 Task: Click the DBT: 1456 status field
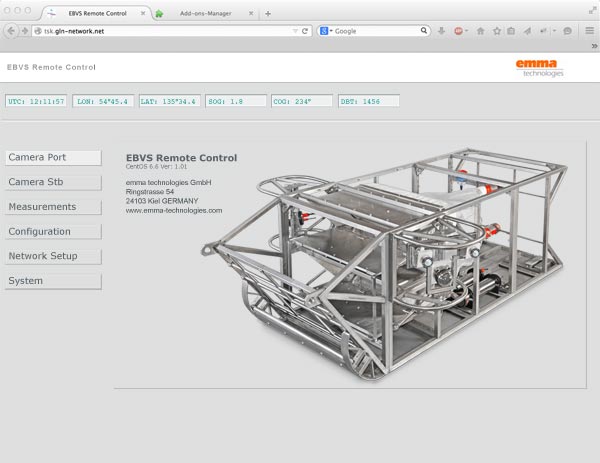click(x=369, y=101)
